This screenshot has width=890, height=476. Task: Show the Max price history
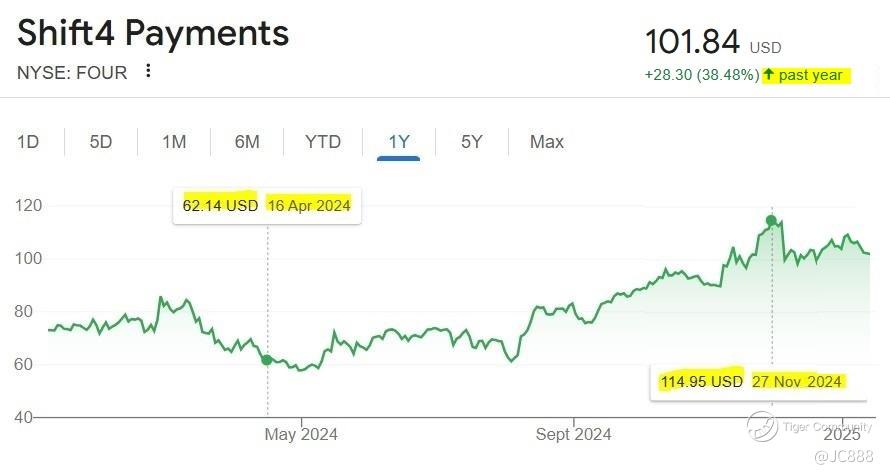coord(547,141)
